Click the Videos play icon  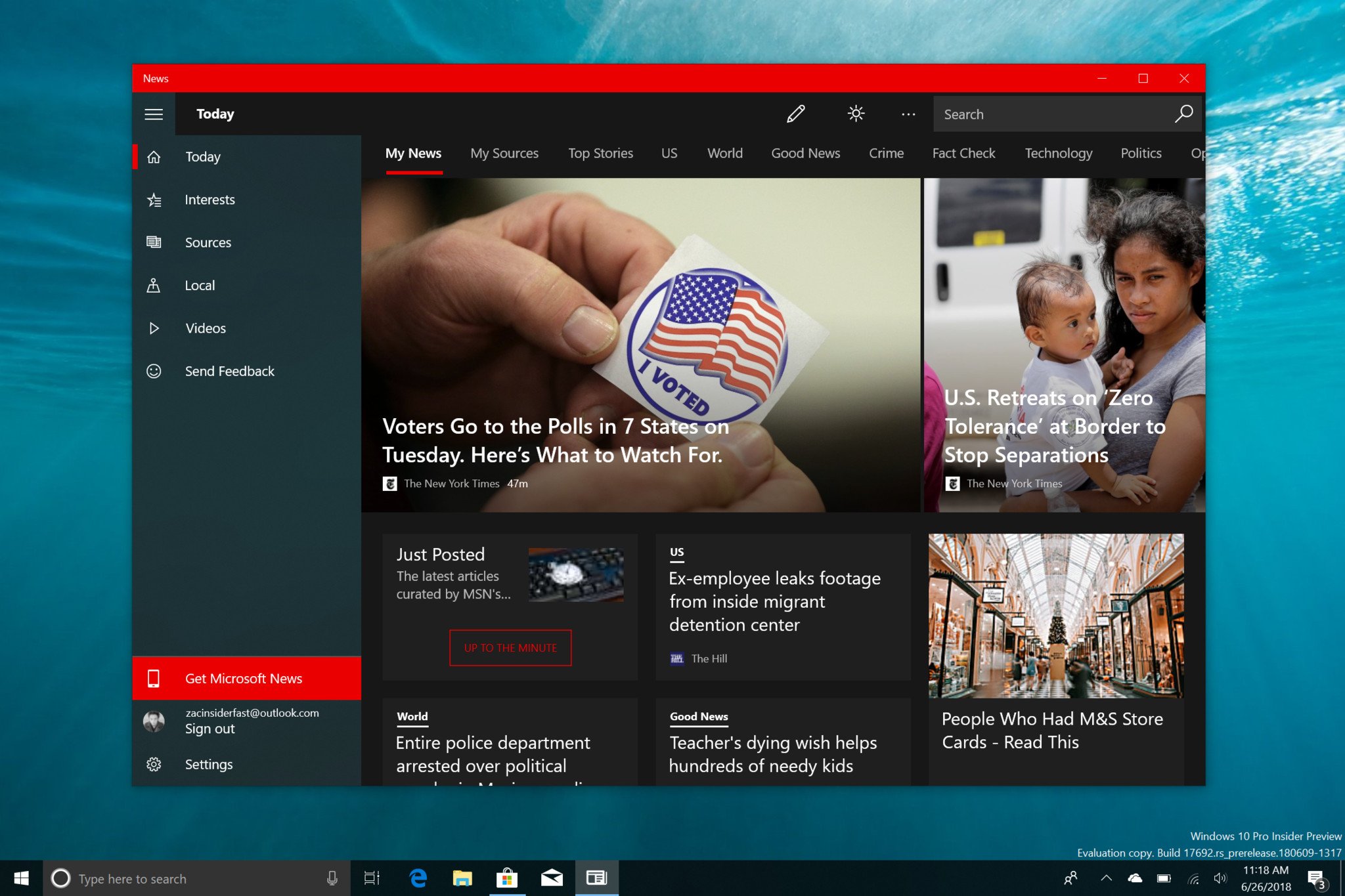coord(154,328)
